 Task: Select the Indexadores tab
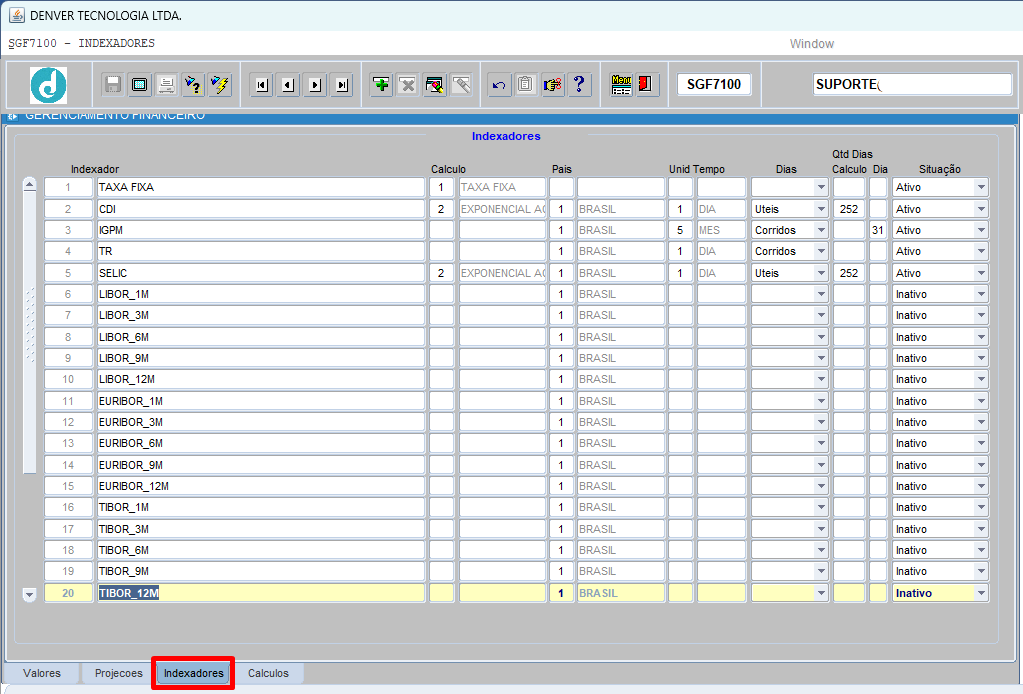(x=193, y=673)
